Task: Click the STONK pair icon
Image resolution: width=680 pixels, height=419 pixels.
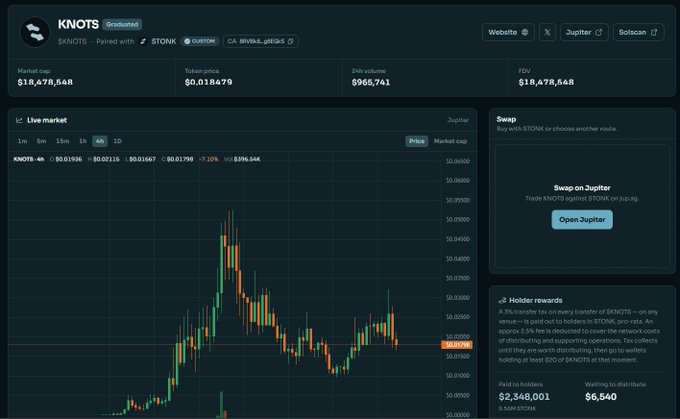Action: (x=143, y=41)
